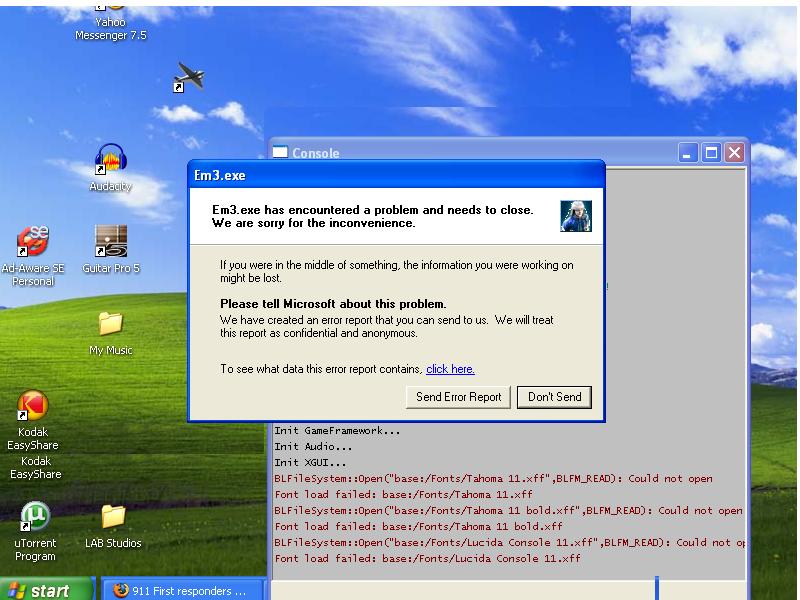Click the Em3.exe application icon in dialog
The height and width of the screenshot is (600, 800).
[x=576, y=216]
